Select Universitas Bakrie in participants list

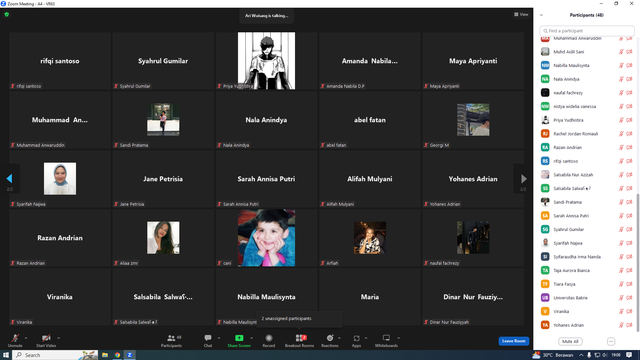(587, 298)
